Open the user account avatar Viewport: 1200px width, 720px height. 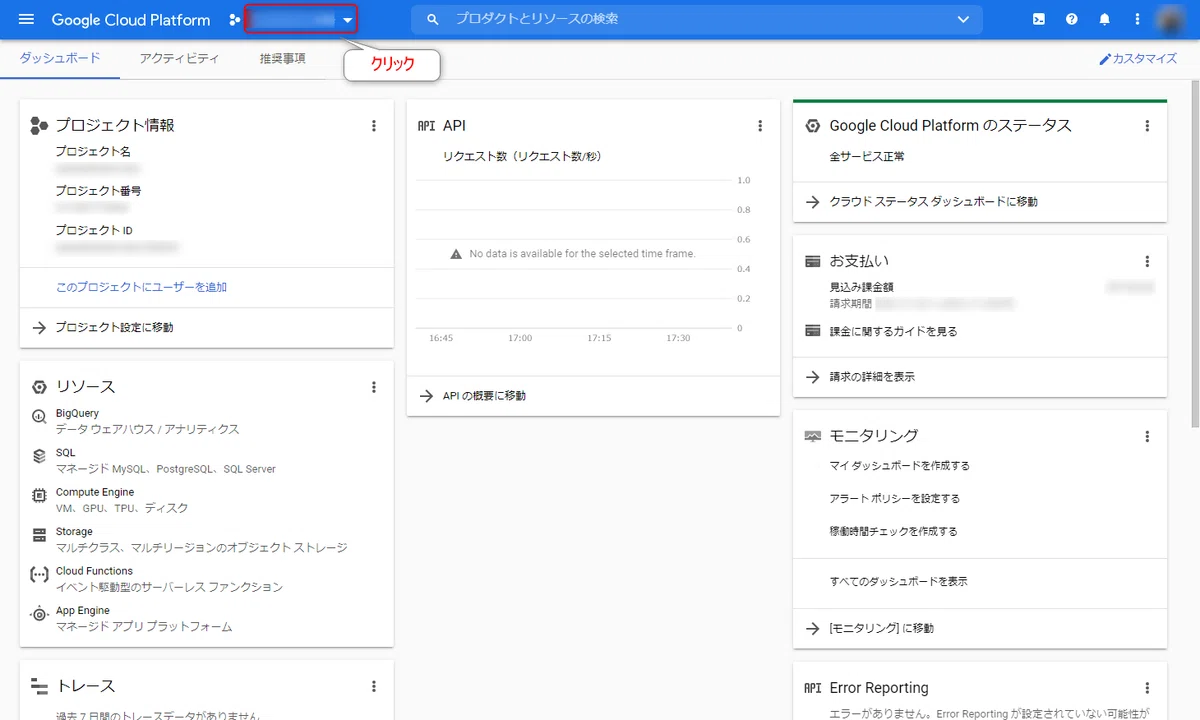click(x=1169, y=19)
